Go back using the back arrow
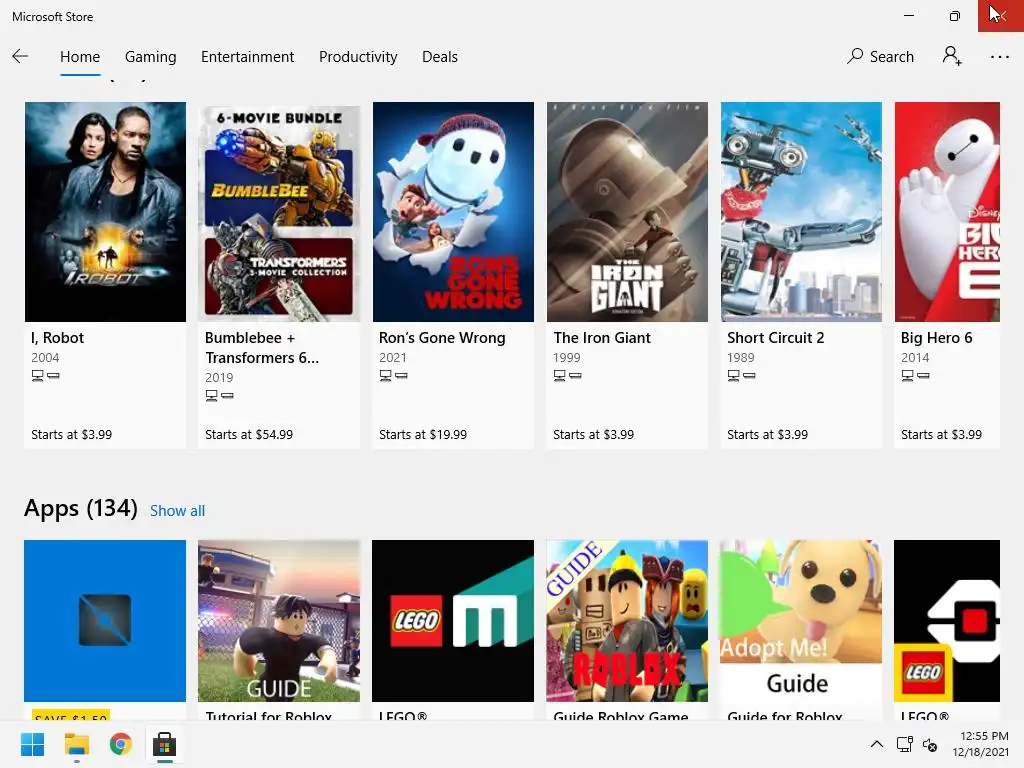 tap(20, 57)
